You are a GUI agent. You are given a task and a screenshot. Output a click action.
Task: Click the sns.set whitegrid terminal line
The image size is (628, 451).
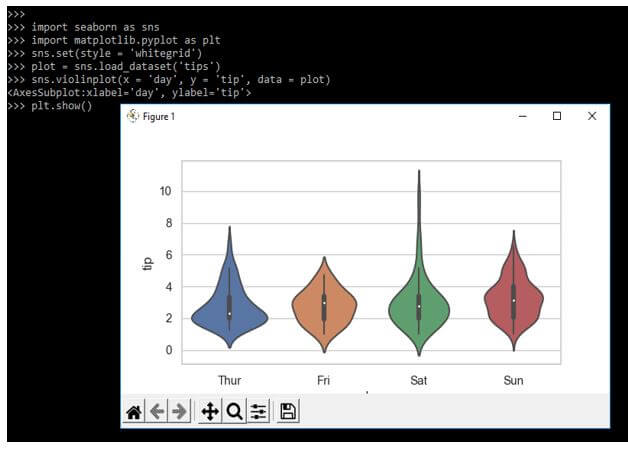(105, 53)
